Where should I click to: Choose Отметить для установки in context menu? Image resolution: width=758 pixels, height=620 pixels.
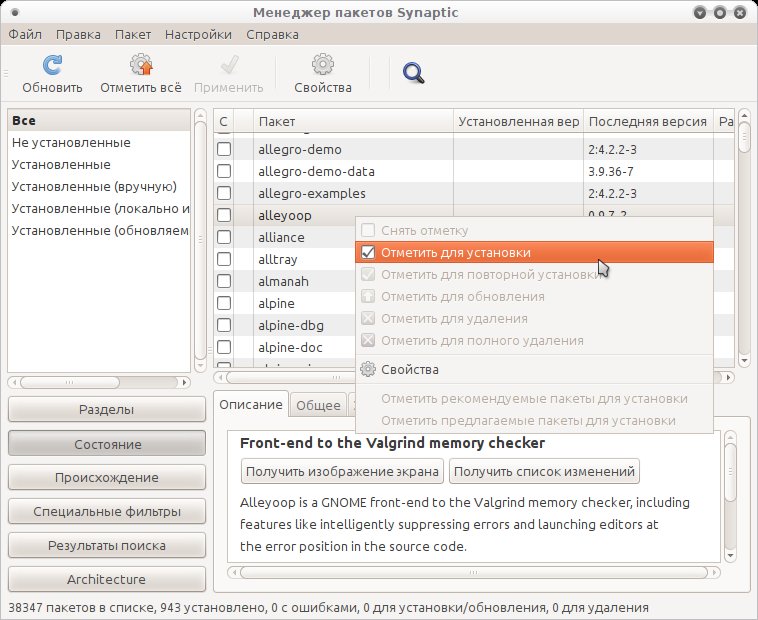pyautogui.click(x=534, y=252)
